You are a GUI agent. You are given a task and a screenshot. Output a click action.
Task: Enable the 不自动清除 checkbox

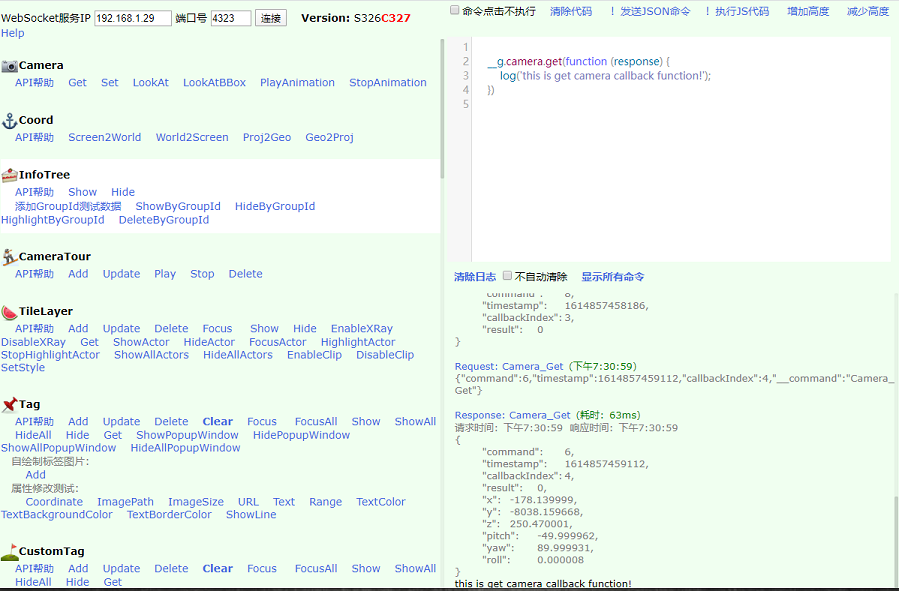point(508,276)
